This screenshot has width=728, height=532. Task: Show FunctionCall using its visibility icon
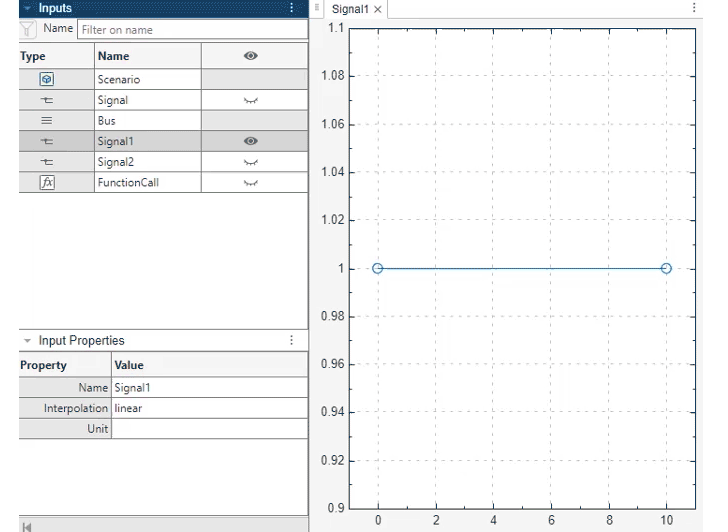click(250, 184)
